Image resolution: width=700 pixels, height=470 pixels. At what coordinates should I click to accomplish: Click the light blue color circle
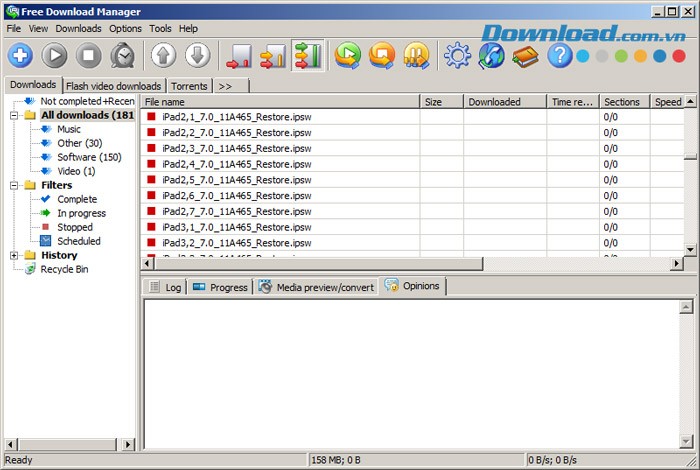tap(582, 56)
